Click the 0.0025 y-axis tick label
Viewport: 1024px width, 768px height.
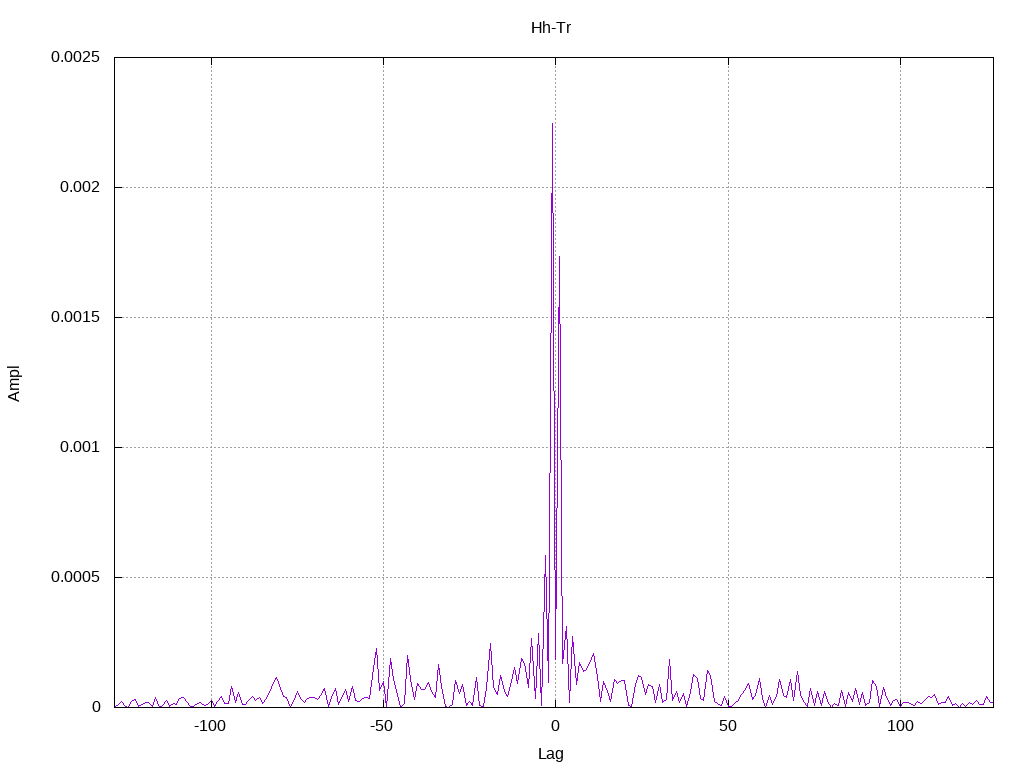[x=76, y=57]
